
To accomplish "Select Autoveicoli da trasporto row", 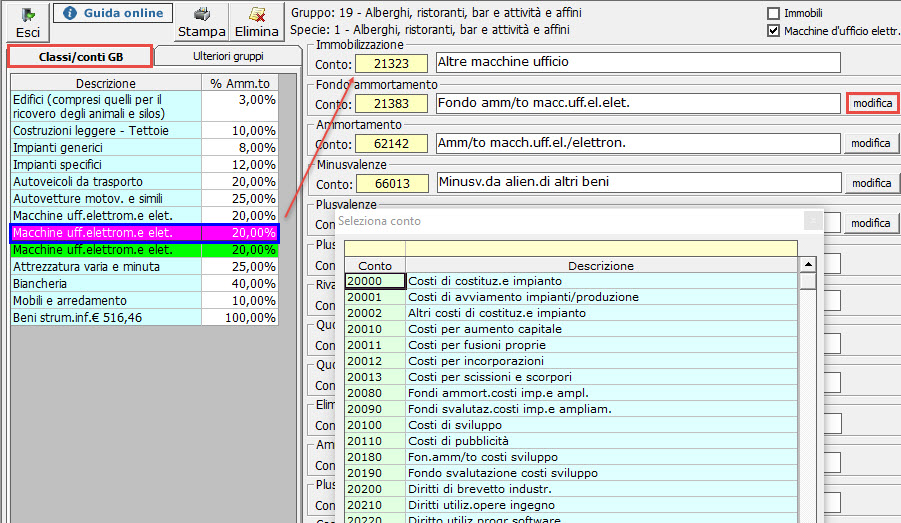I will click(144, 182).
